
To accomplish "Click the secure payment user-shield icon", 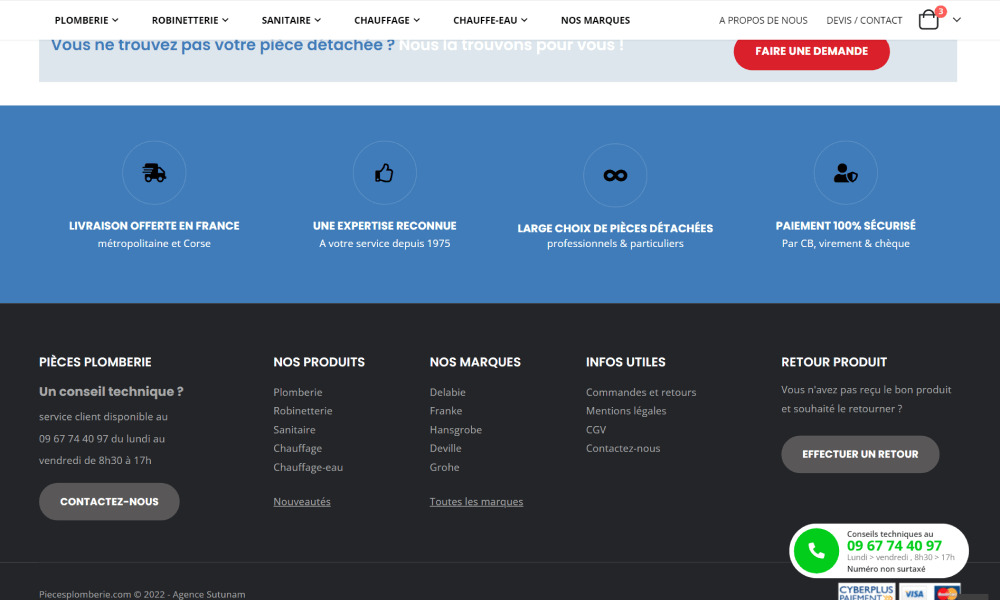I will coord(845,173).
